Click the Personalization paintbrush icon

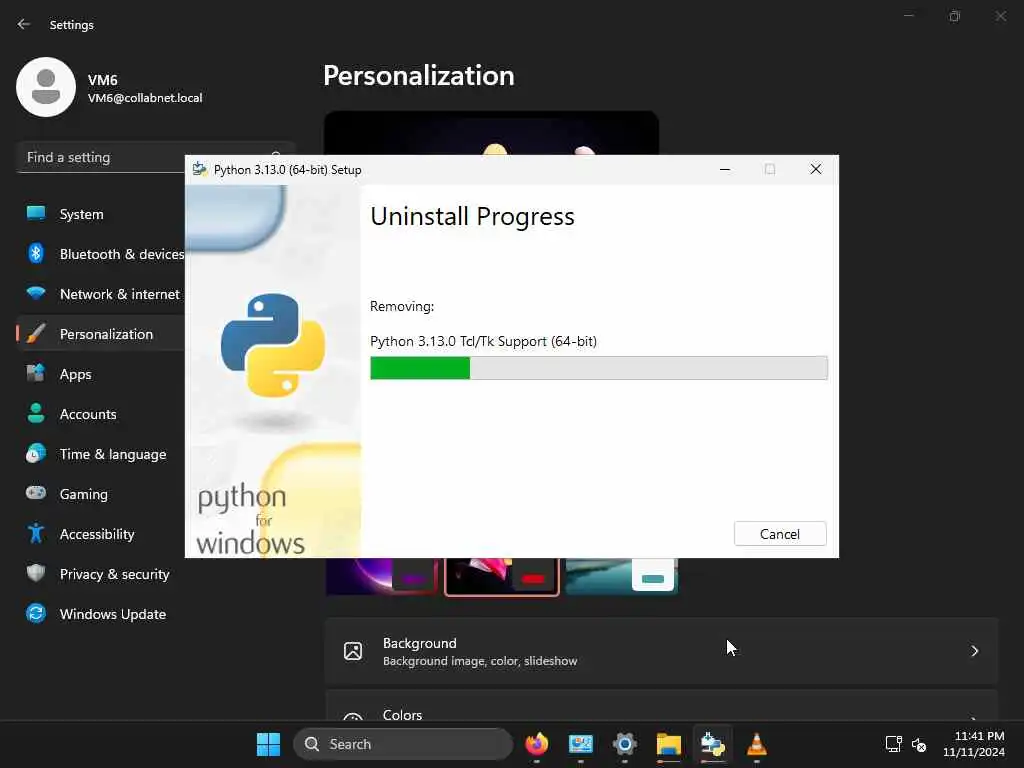point(36,333)
